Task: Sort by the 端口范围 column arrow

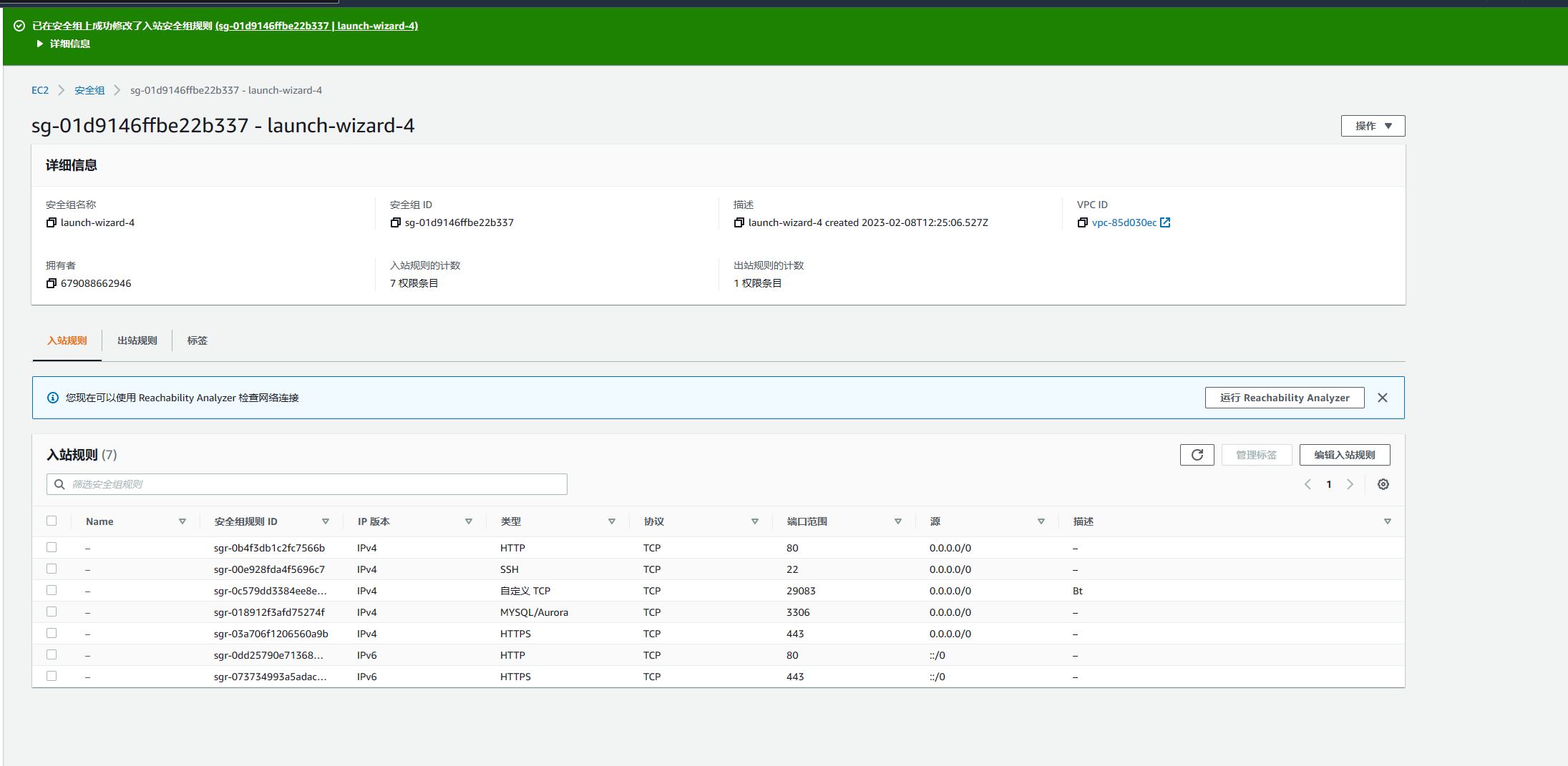Action: click(898, 521)
